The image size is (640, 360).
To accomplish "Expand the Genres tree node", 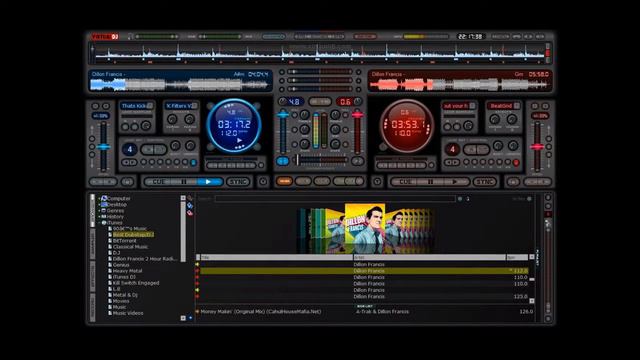I will click(x=99, y=211).
